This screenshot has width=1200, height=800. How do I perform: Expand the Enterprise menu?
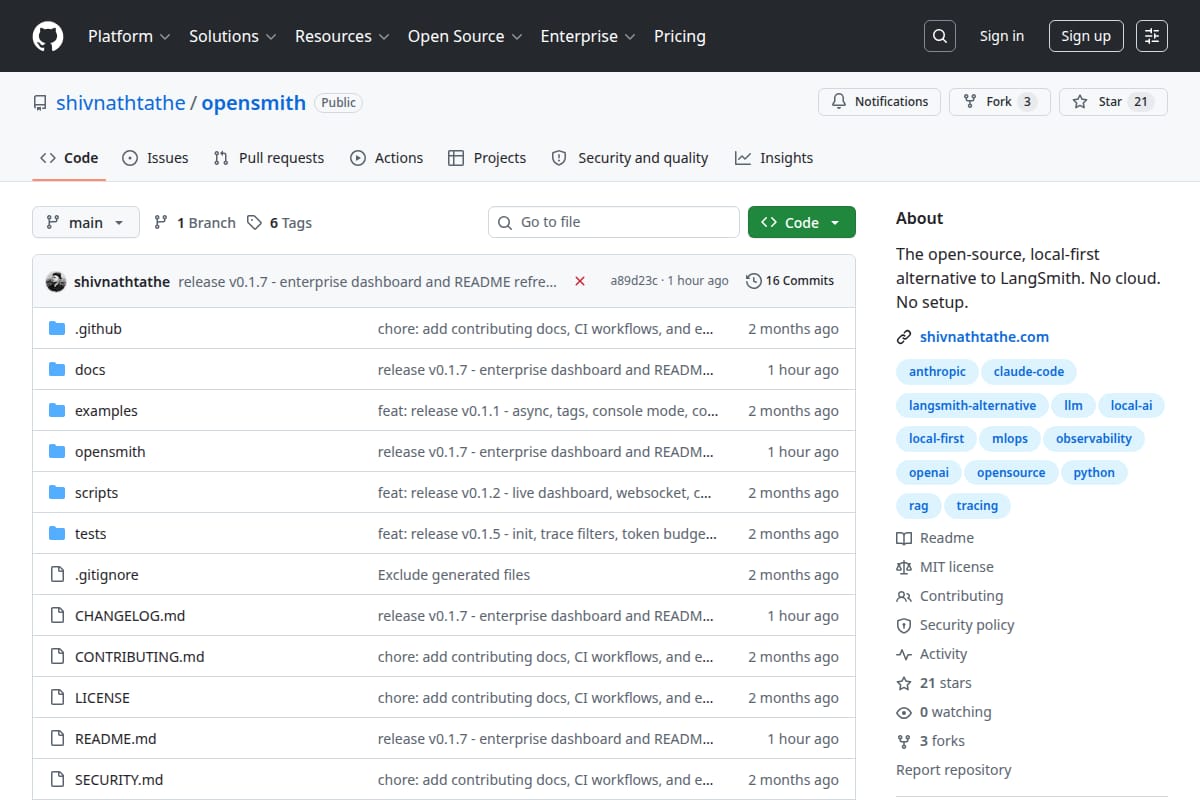[588, 36]
